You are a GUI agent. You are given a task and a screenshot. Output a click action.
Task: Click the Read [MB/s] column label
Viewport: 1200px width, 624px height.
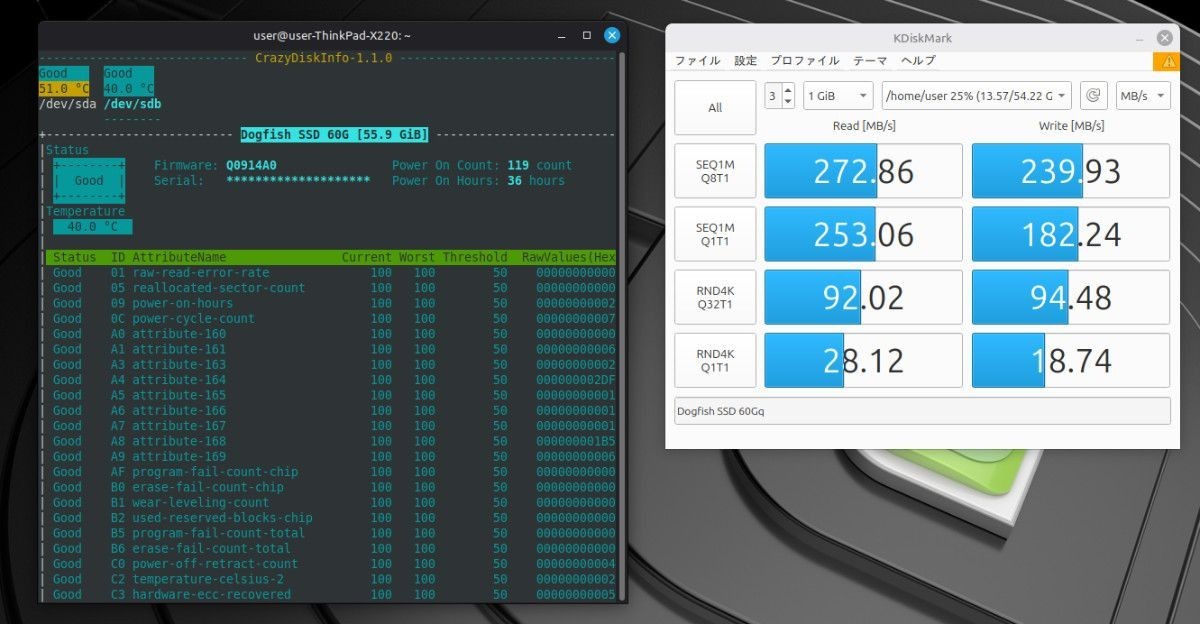864,125
